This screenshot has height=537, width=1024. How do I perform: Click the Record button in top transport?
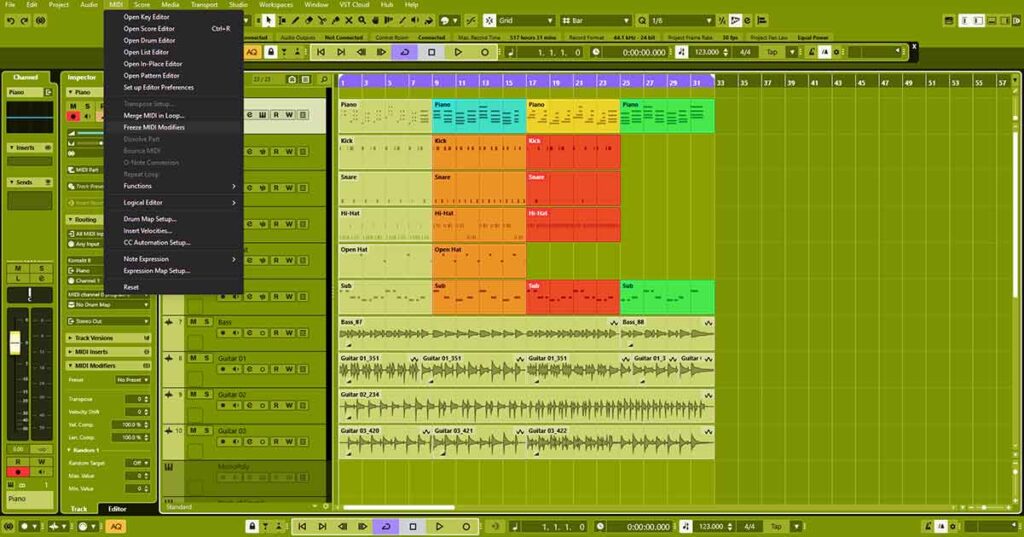click(485, 52)
